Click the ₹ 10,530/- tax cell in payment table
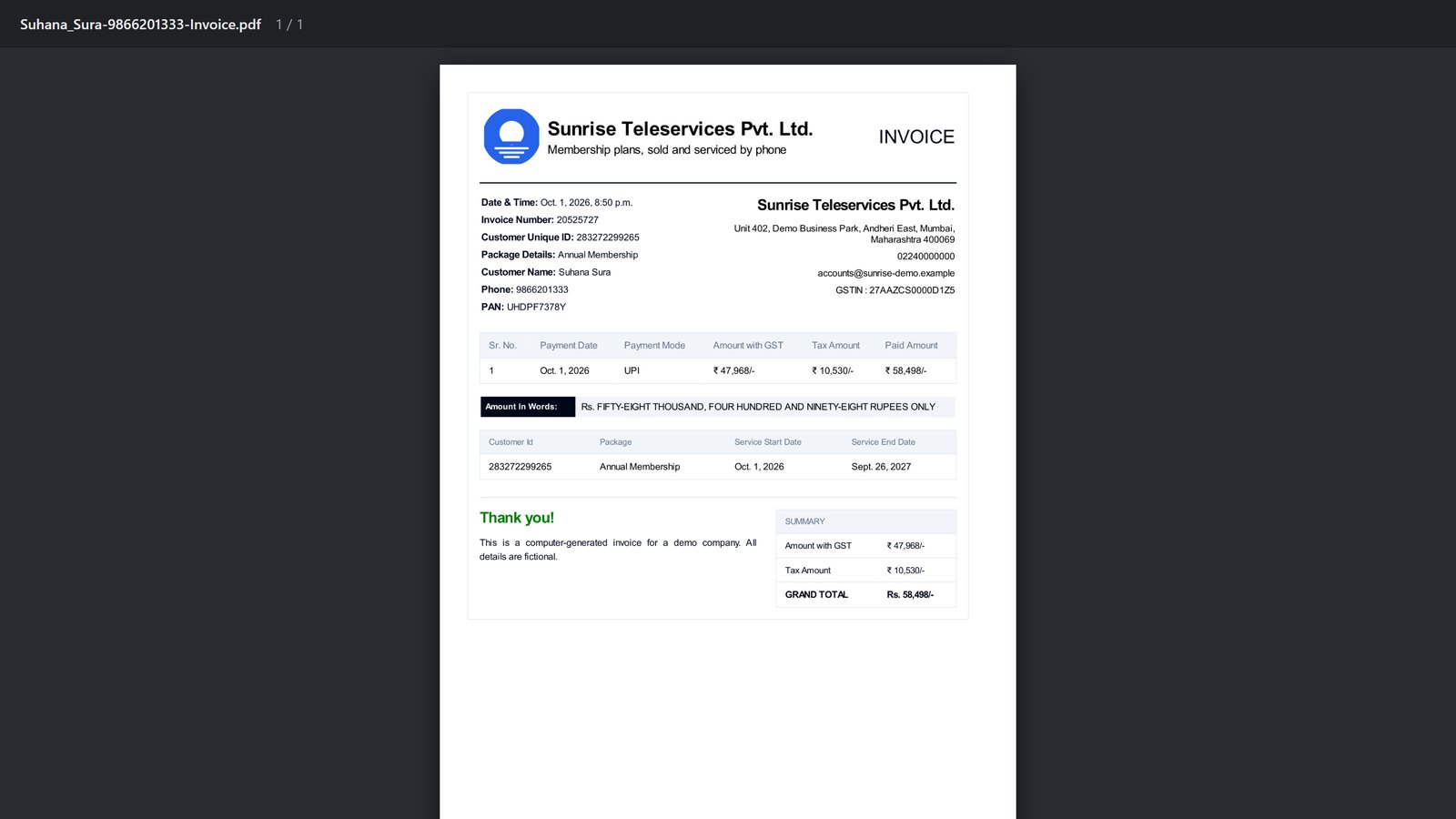 coord(833,371)
